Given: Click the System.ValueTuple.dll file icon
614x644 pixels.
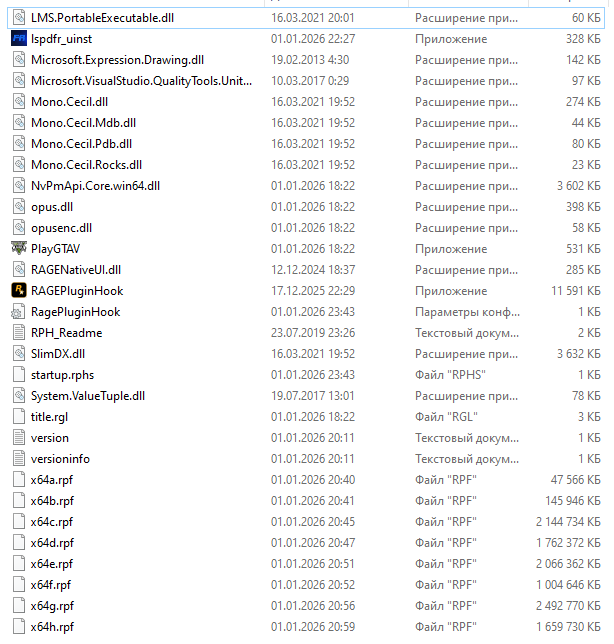Looking at the screenshot, I should 19,396.
